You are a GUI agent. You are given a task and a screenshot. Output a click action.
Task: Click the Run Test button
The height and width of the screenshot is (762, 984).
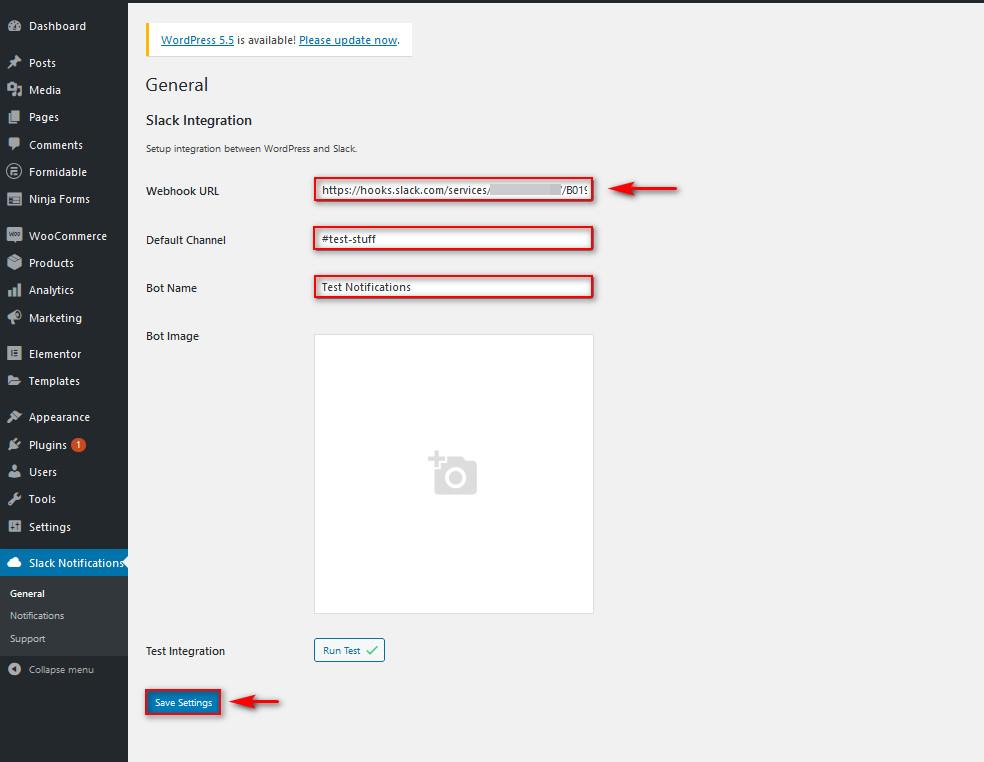click(x=350, y=650)
